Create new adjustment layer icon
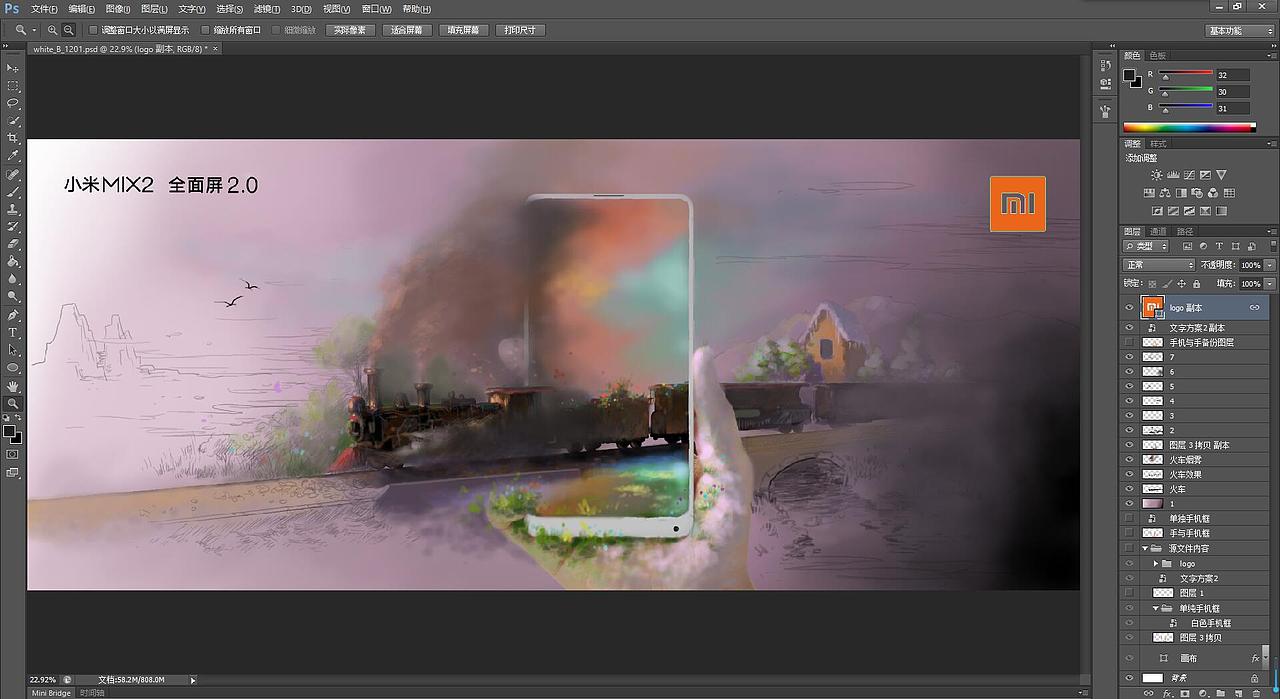This screenshot has height=699, width=1280. (1203, 692)
